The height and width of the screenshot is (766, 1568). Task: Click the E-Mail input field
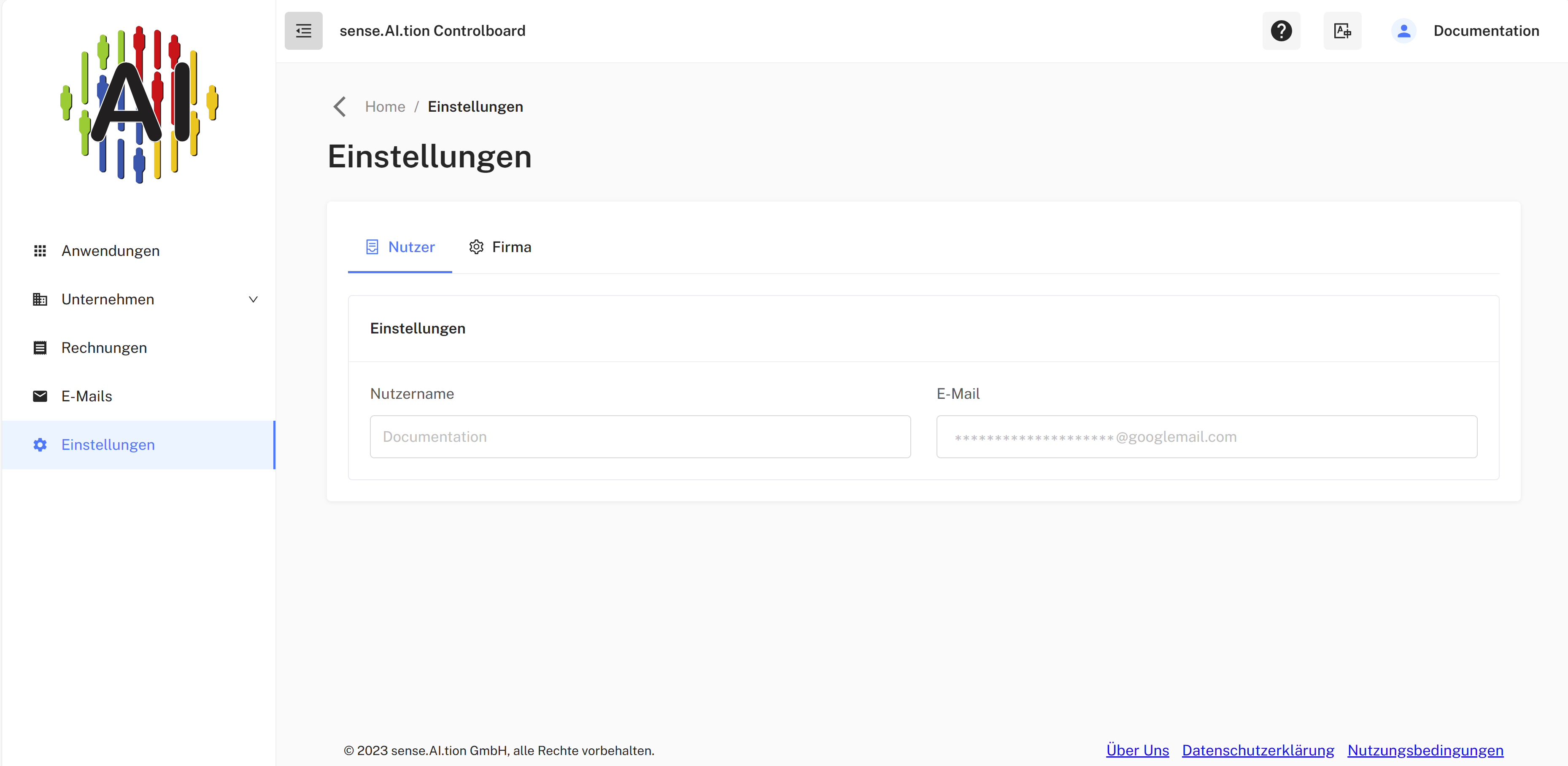(1206, 437)
